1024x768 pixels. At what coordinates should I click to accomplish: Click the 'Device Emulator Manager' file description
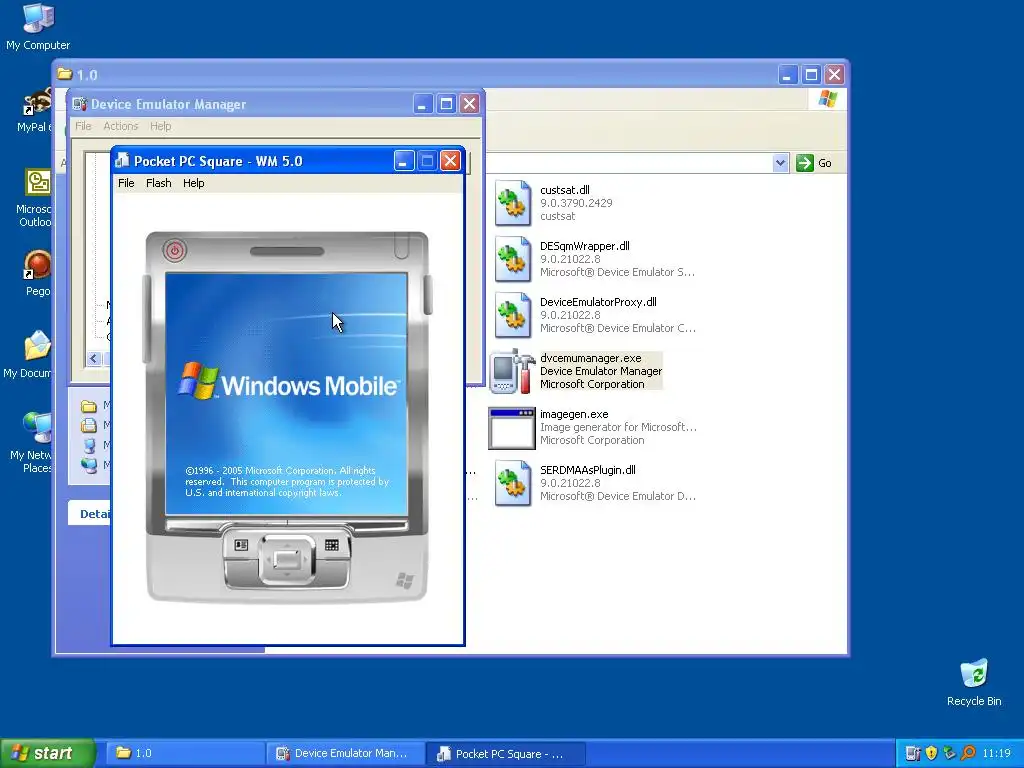(x=601, y=371)
